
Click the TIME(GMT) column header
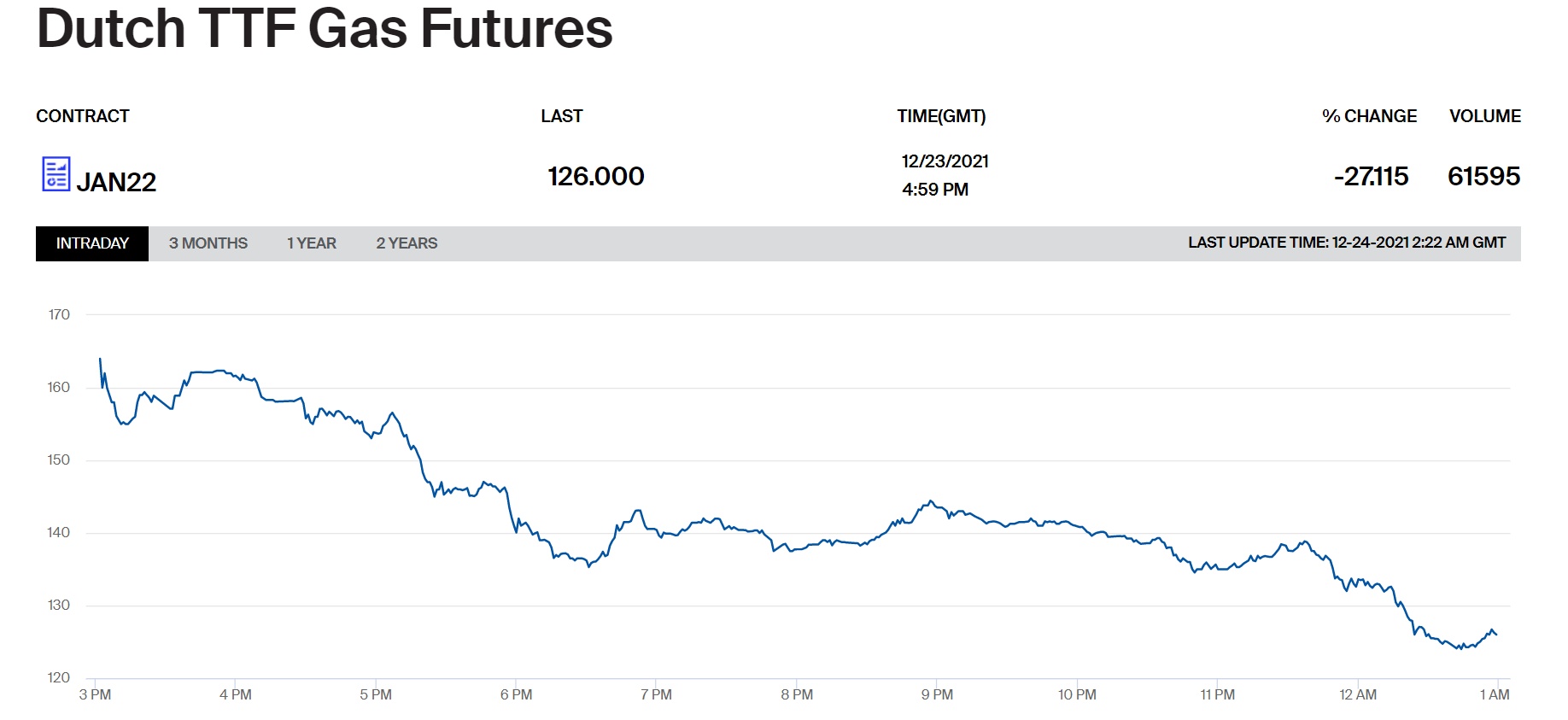point(941,116)
